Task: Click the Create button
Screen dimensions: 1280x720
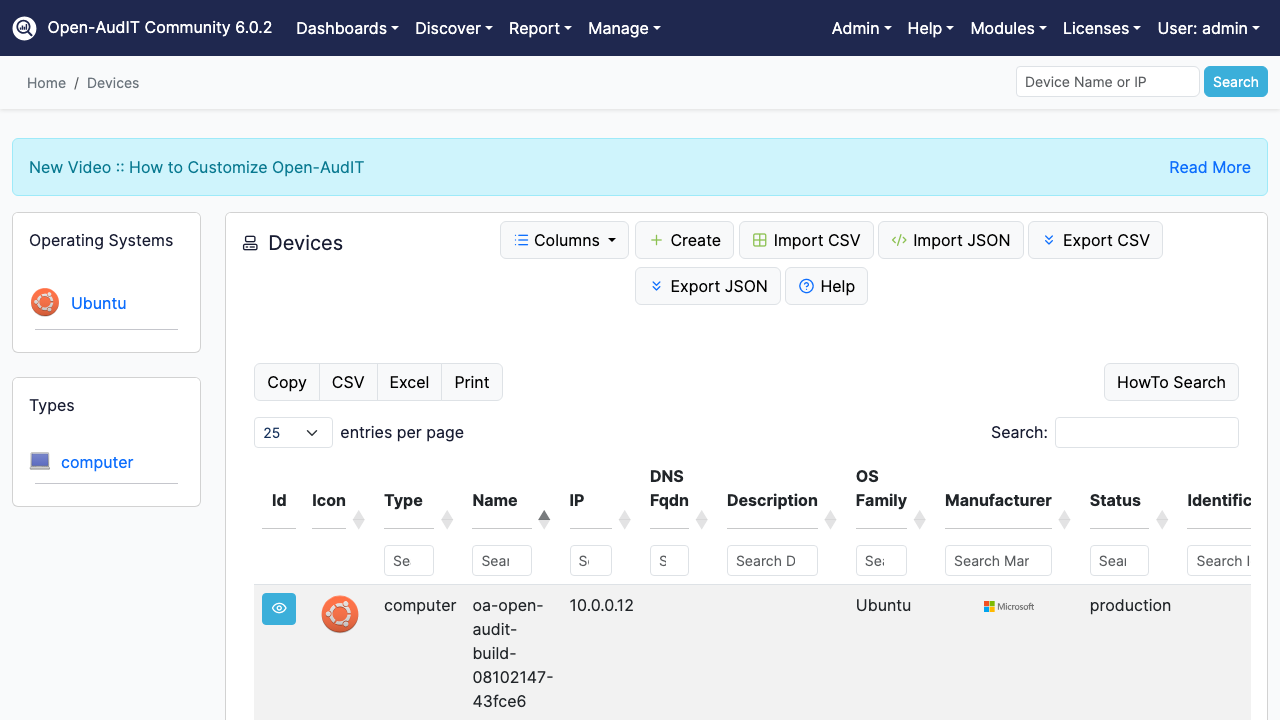Action: pyautogui.click(x=685, y=240)
